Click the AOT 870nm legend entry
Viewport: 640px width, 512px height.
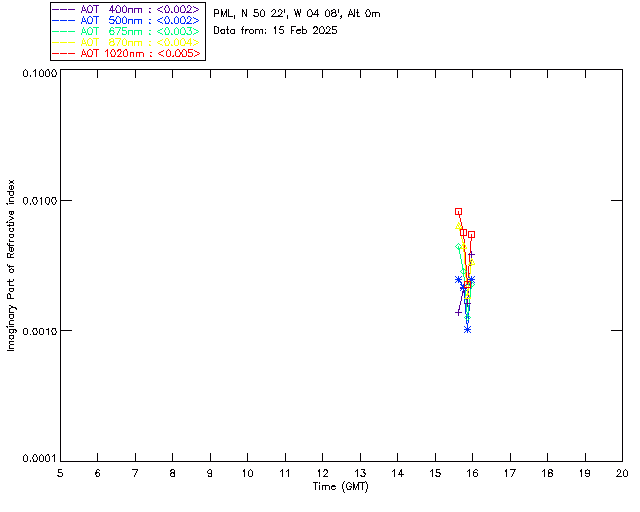[x=126, y=42]
